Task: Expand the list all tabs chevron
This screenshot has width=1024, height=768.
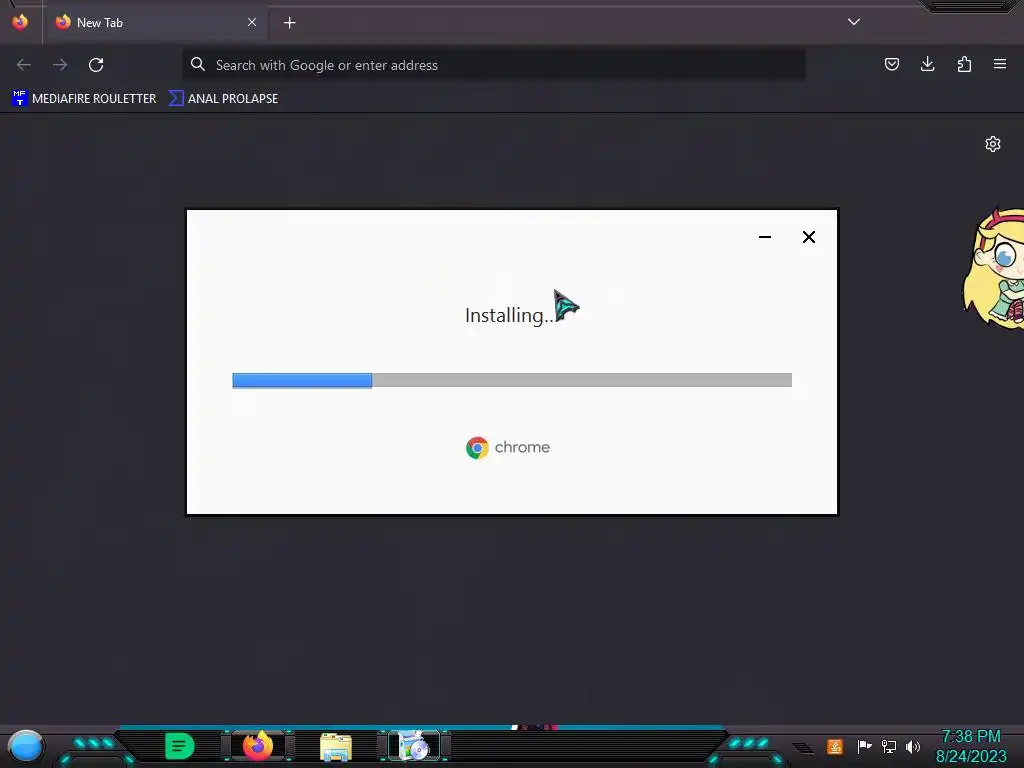Action: (x=854, y=22)
